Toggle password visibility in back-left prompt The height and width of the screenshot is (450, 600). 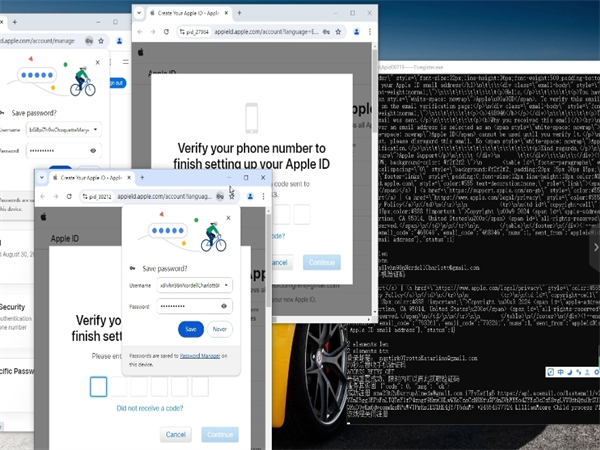tap(94, 150)
